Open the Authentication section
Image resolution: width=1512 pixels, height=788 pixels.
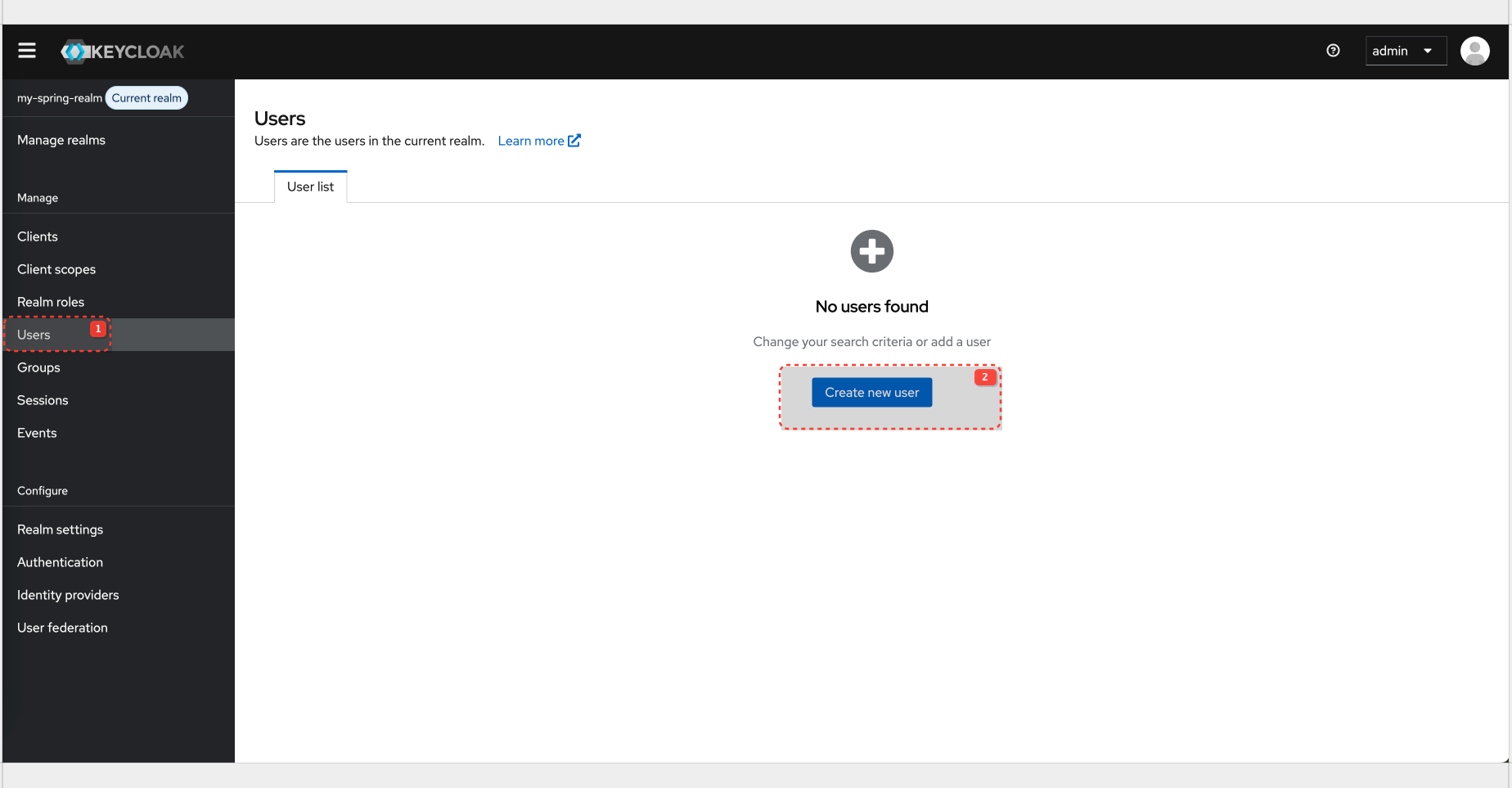[60, 562]
